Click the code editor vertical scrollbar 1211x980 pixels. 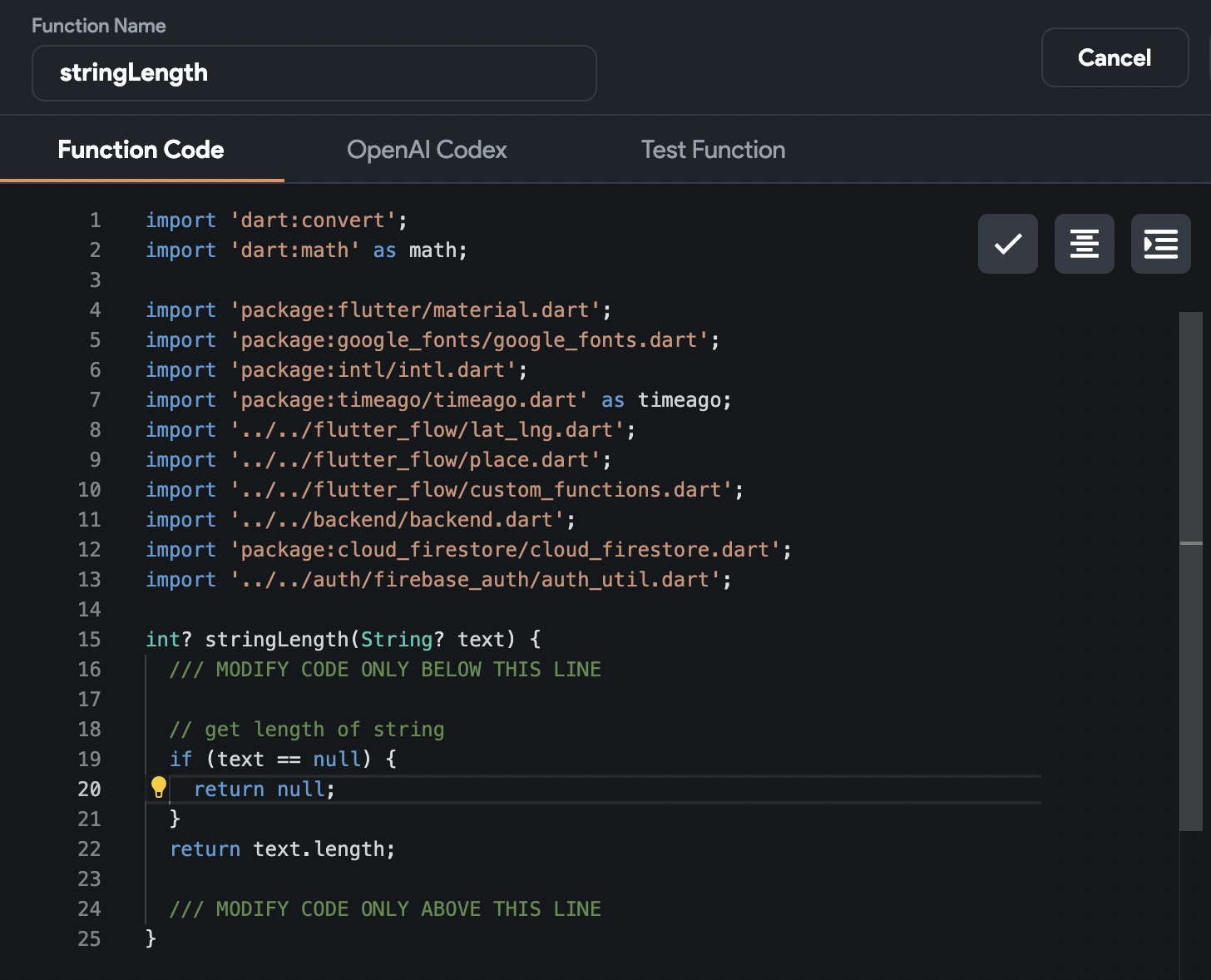[x=1191, y=571]
